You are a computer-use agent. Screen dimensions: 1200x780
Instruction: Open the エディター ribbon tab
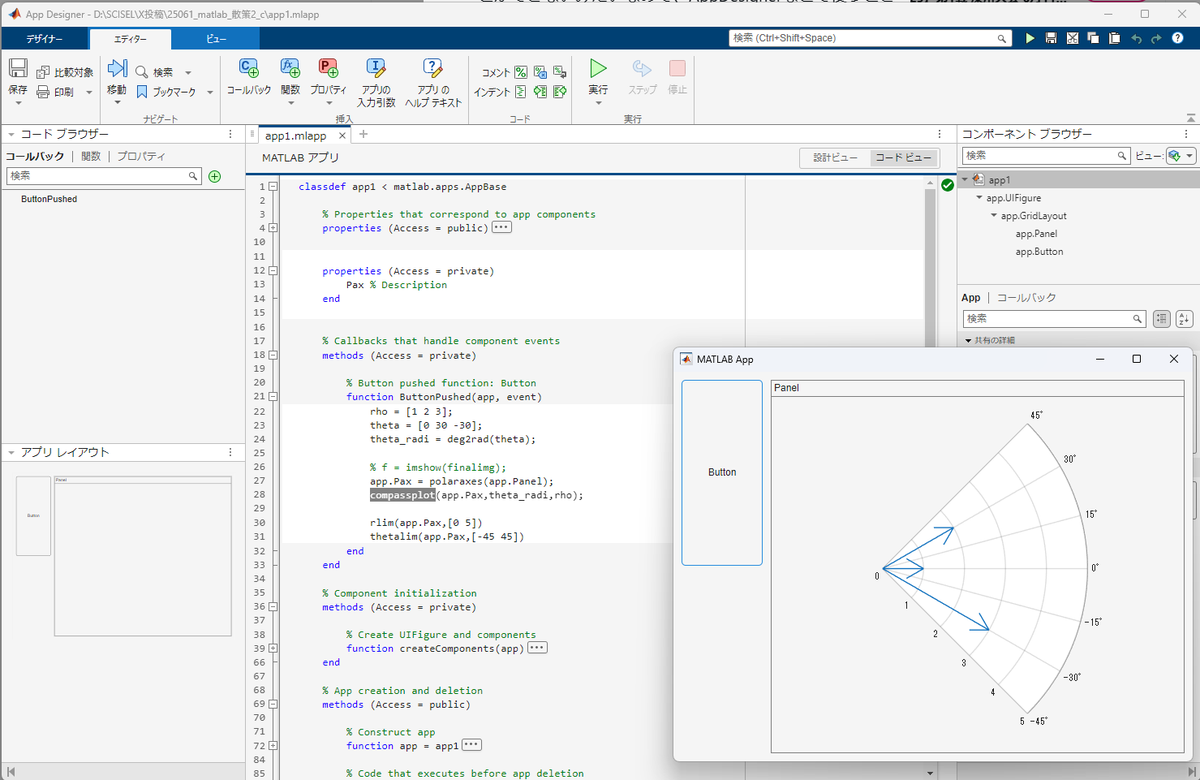click(x=130, y=38)
